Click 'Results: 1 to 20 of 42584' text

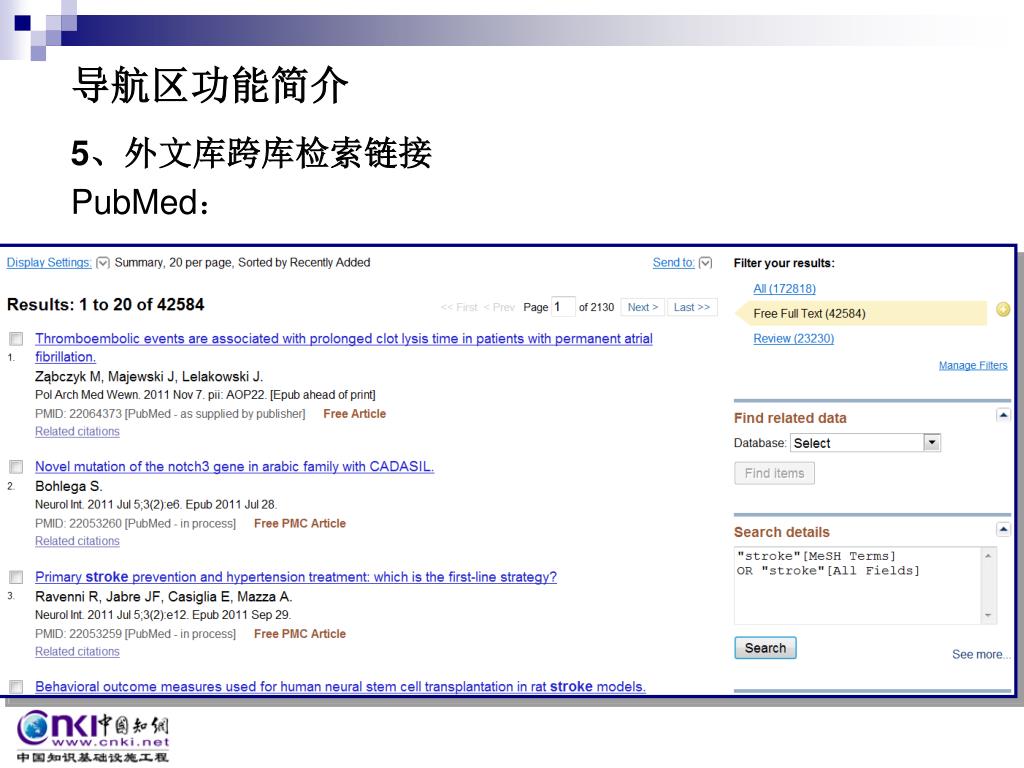tap(105, 304)
